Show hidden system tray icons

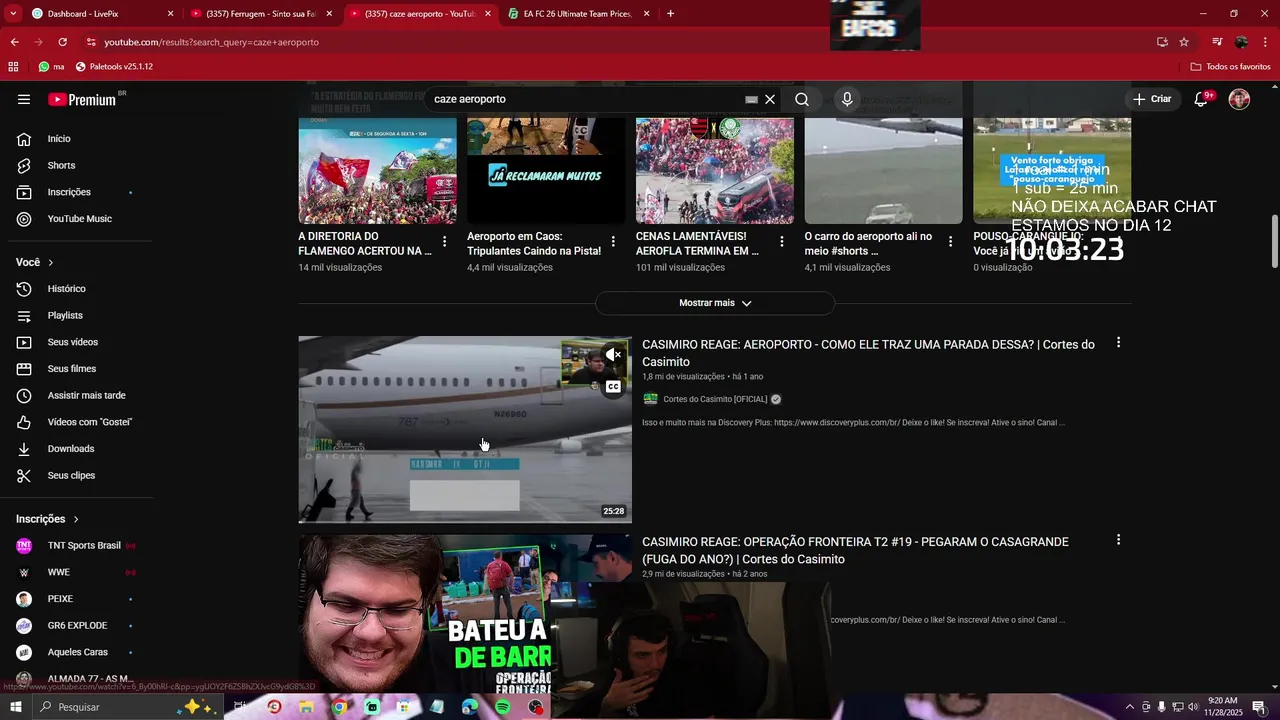click(x=1130, y=707)
